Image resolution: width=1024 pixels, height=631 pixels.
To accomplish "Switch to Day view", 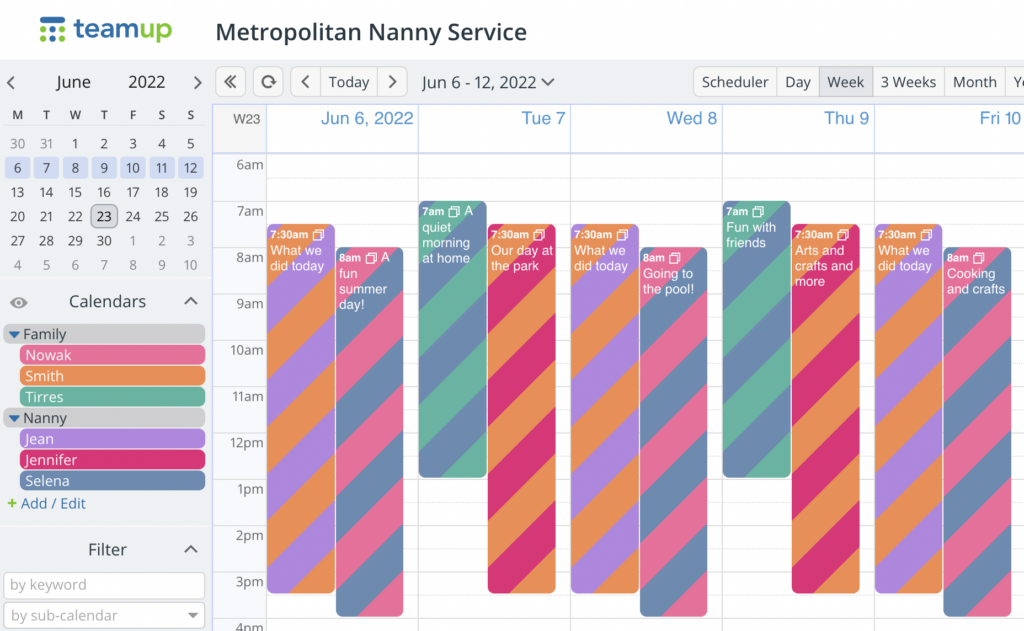I will pos(797,82).
